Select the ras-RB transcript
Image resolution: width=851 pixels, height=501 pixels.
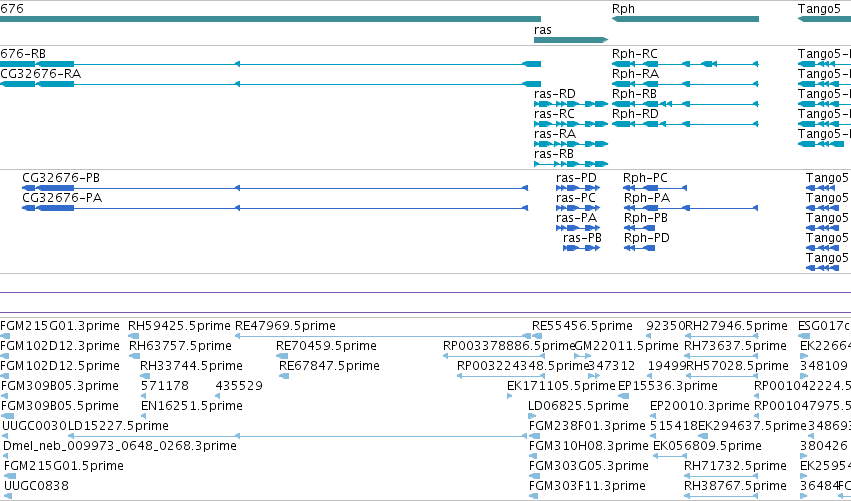571,164
